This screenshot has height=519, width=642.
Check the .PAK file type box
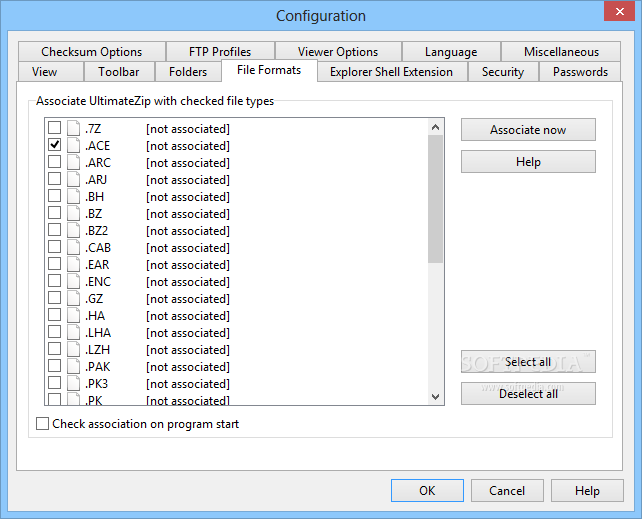pyautogui.click(x=54, y=366)
